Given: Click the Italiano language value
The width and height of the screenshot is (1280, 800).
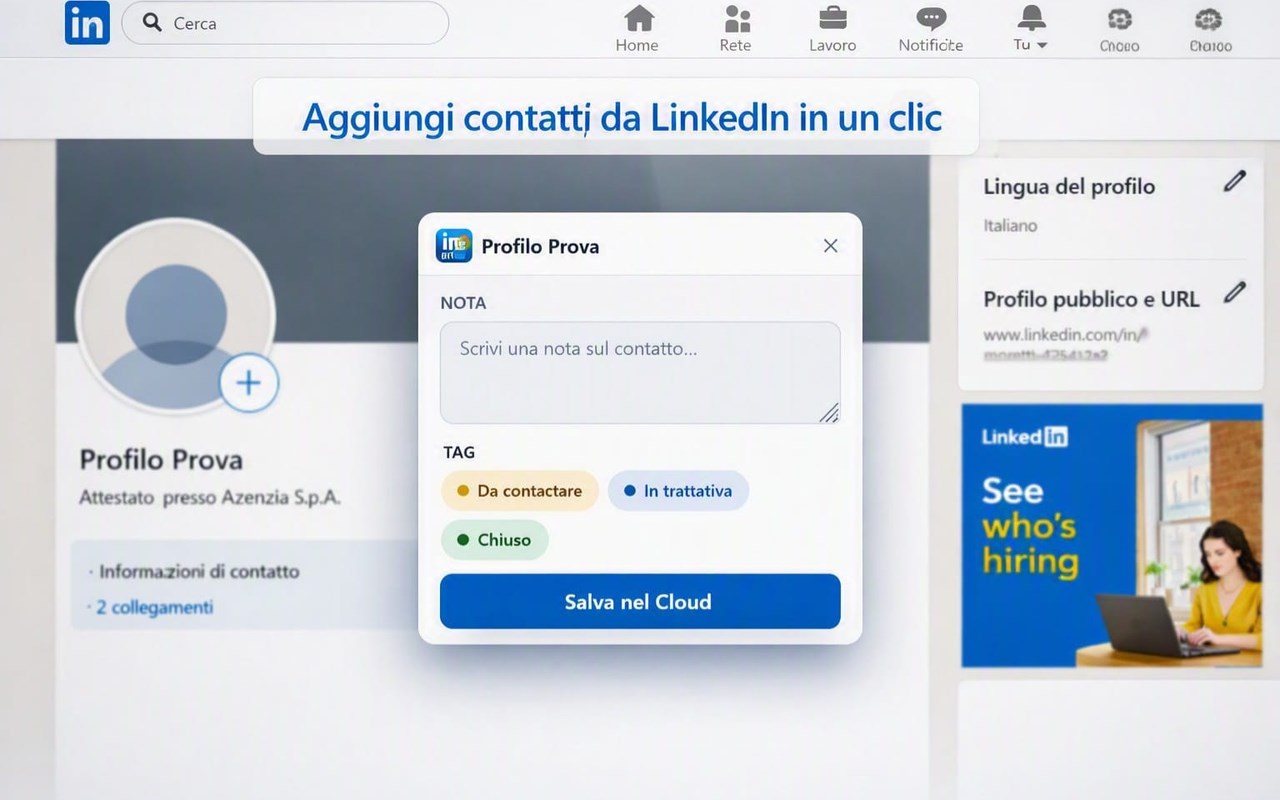Looking at the screenshot, I should point(1010,225).
